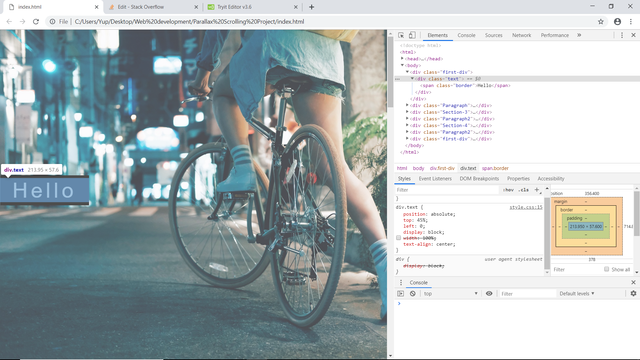Viewport: 640px width, 360px height.
Task: Create live expression with eye icon
Action: tap(489, 293)
